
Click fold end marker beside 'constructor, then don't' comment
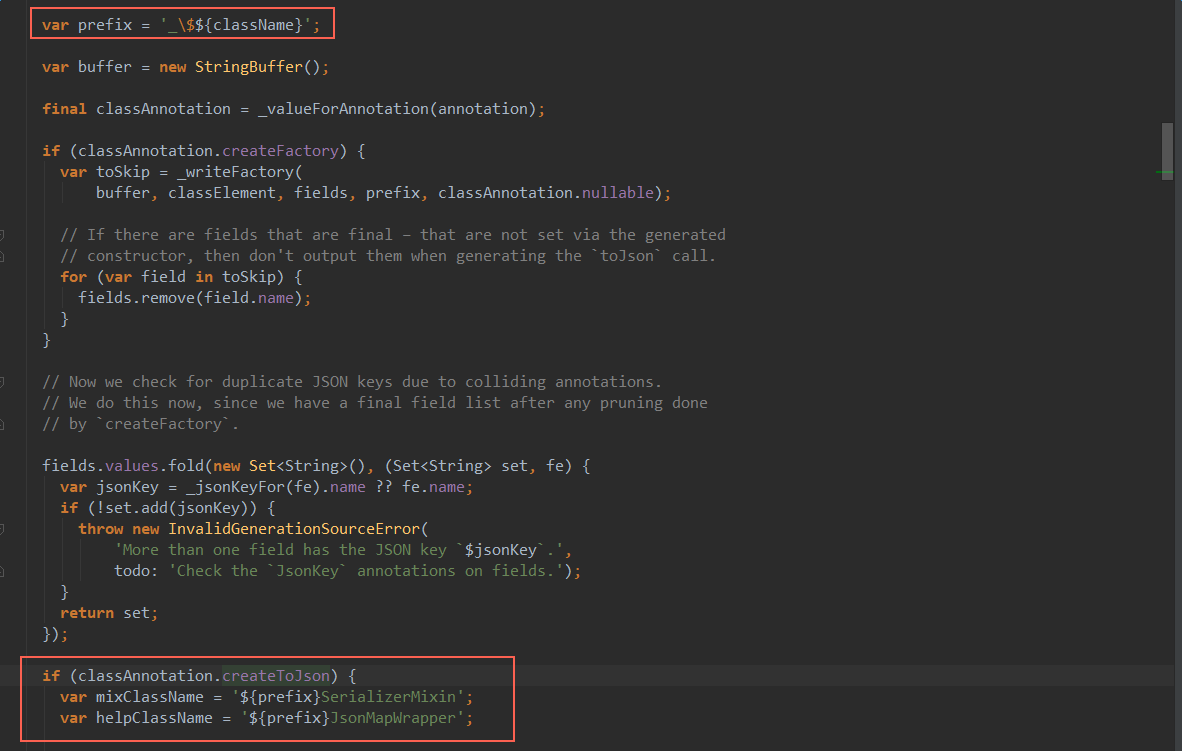click(x=3, y=256)
